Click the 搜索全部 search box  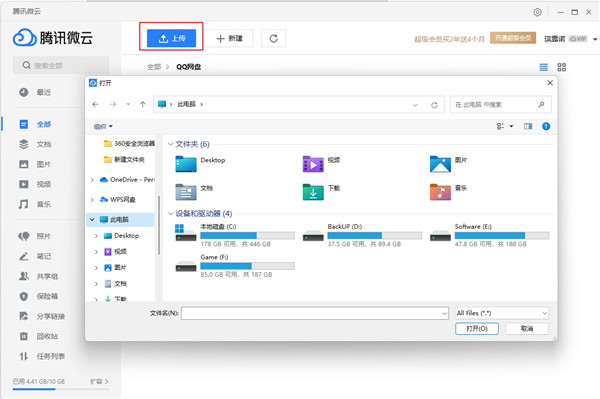point(61,65)
